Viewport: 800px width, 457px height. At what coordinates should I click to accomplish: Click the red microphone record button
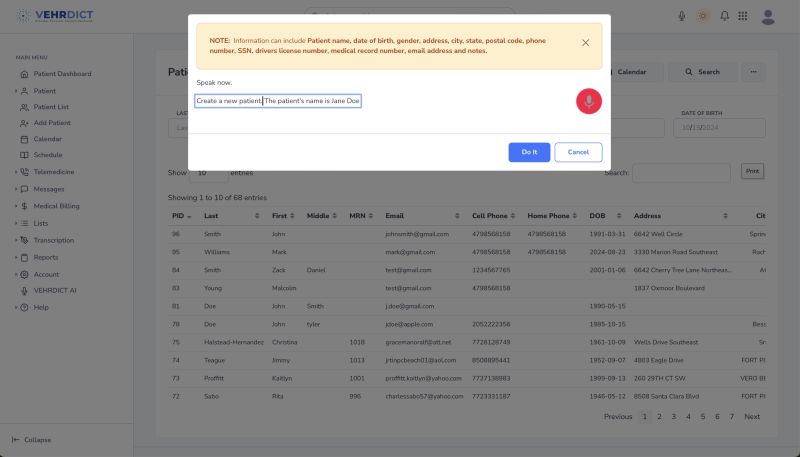(x=589, y=101)
